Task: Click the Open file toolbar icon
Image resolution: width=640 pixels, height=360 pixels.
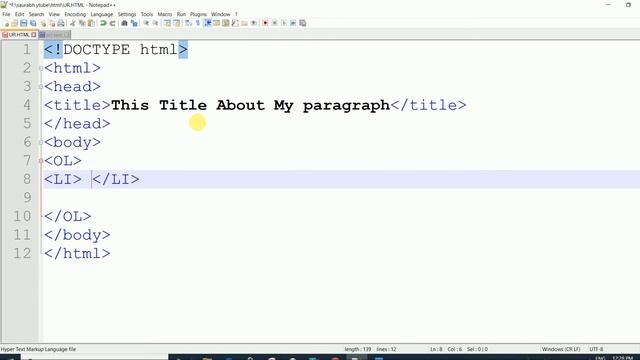Action: point(14,23)
